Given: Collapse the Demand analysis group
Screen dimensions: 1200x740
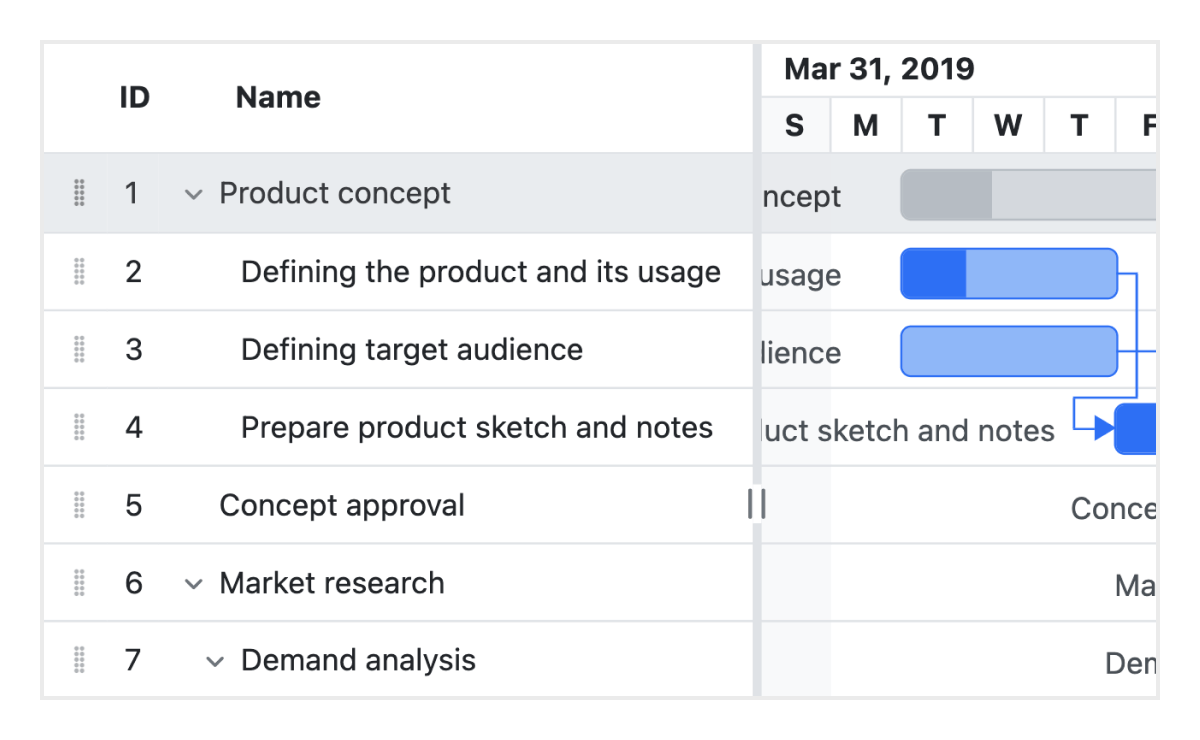Looking at the screenshot, I should pyautogui.click(x=213, y=660).
